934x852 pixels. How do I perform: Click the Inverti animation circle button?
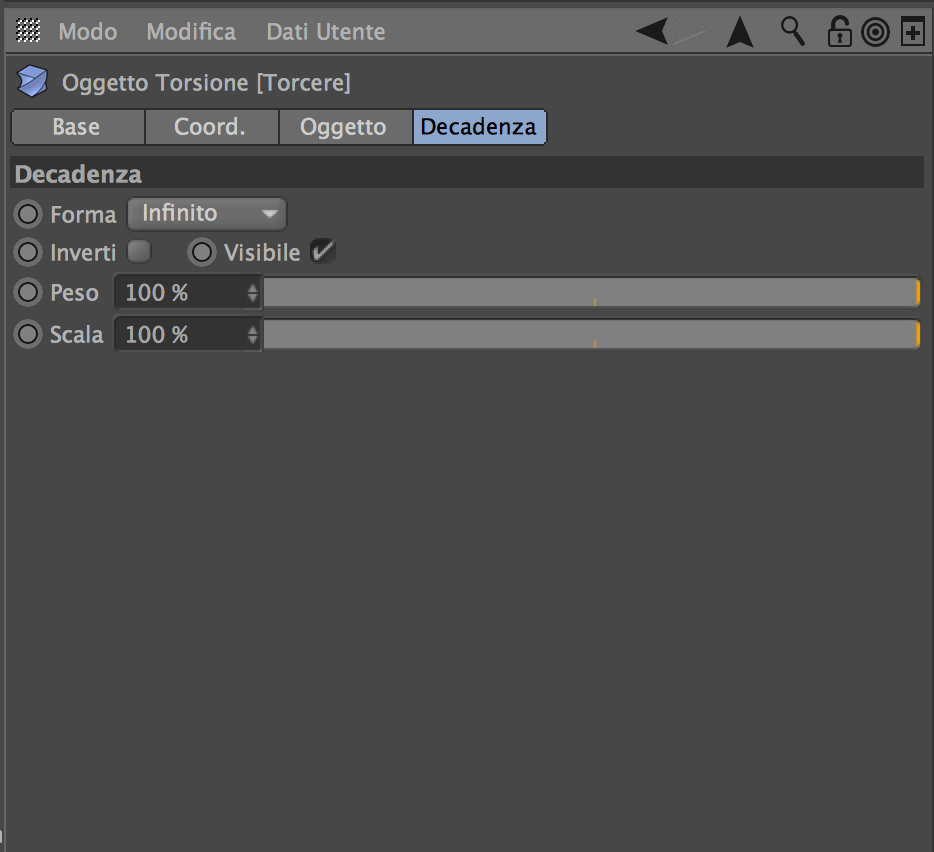coord(28,252)
